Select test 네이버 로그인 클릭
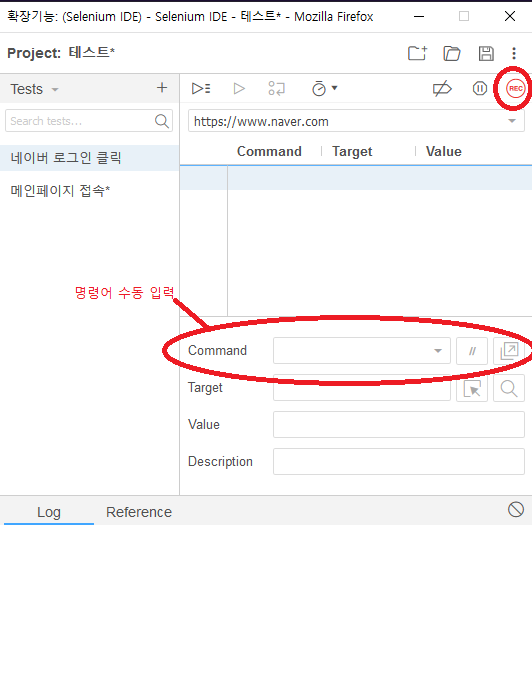Screen dimensions: 532x685 click(x=90, y=158)
